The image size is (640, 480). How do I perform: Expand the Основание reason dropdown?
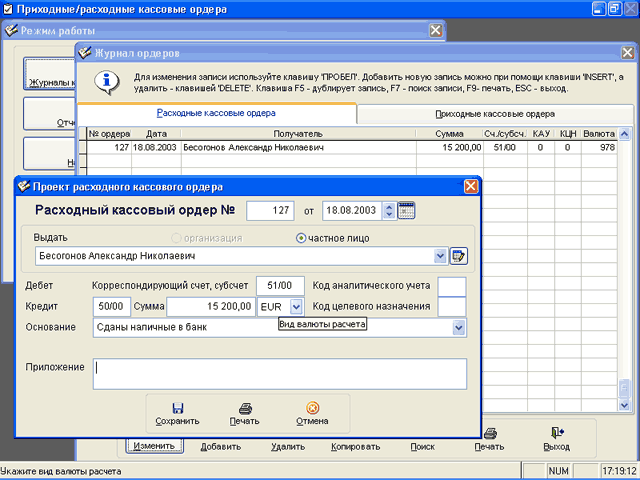[x=458, y=327]
